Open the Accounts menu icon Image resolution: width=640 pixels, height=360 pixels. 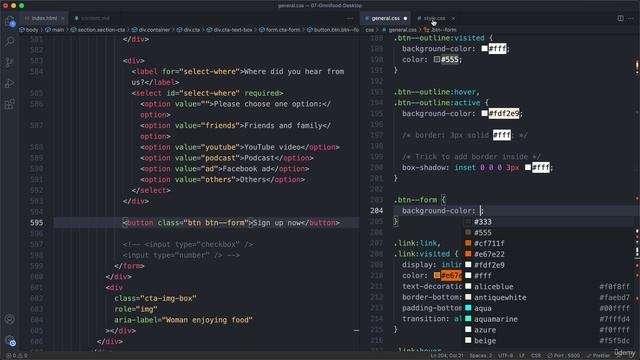(10, 319)
